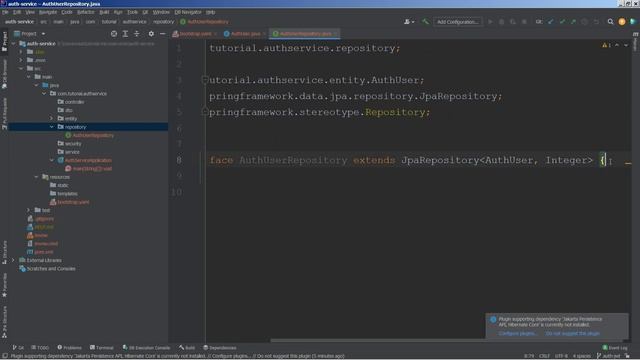Select the controller package in tree
This screenshot has height=360, width=640.
75,102
